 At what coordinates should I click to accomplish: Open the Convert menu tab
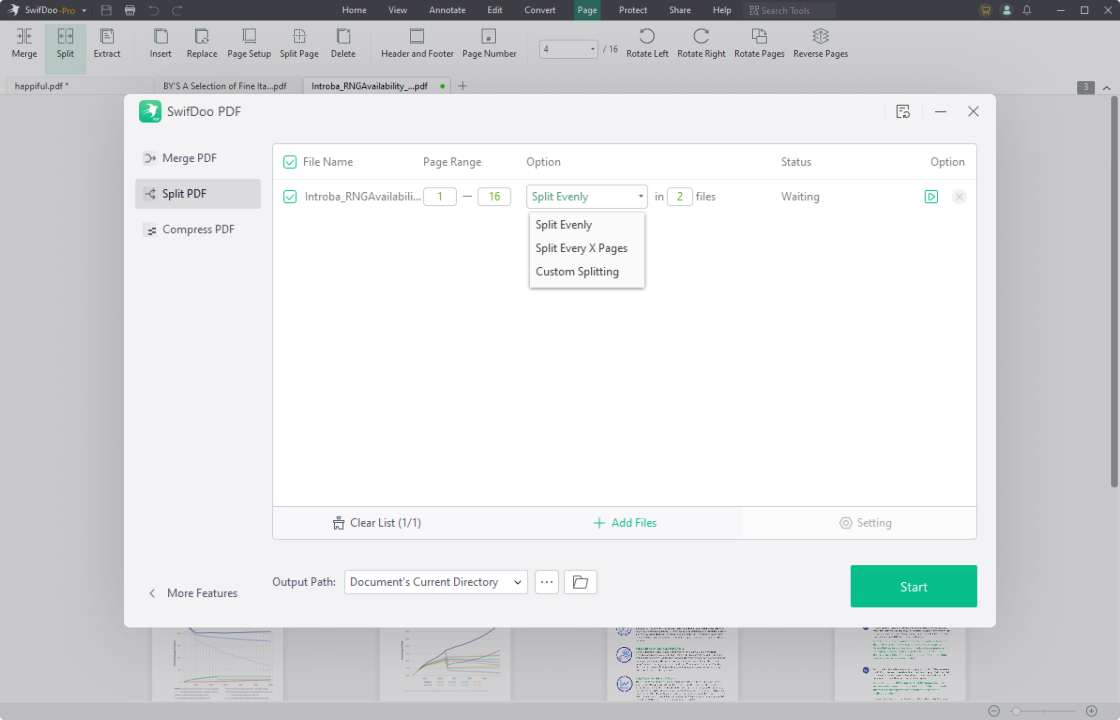pos(540,10)
